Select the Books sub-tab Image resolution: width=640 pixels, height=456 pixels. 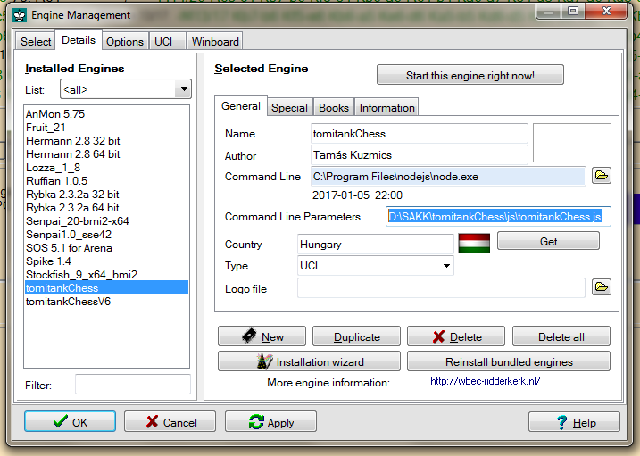[334, 108]
